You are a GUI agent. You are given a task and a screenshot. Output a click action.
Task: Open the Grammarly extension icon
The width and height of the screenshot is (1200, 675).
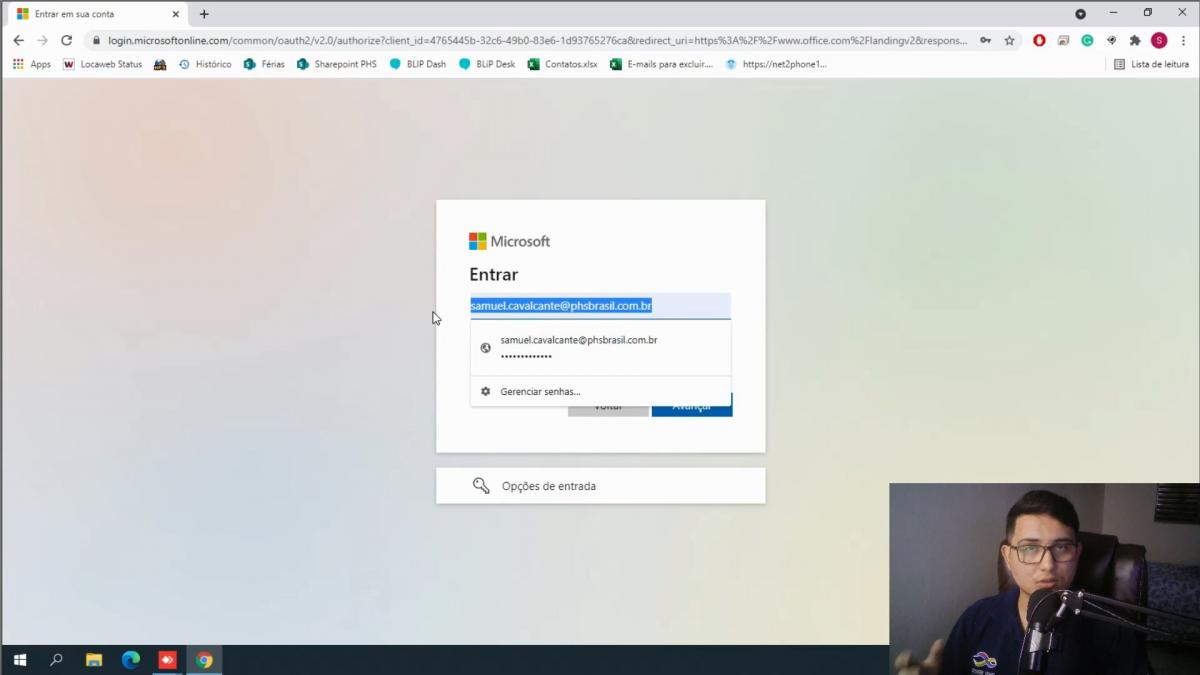point(1087,41)
